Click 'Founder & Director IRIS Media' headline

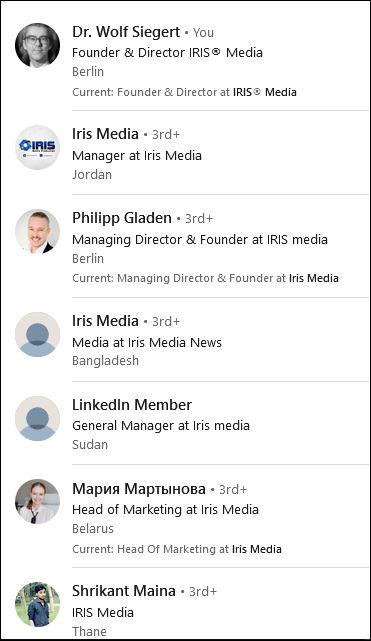(x=167, y=53)
